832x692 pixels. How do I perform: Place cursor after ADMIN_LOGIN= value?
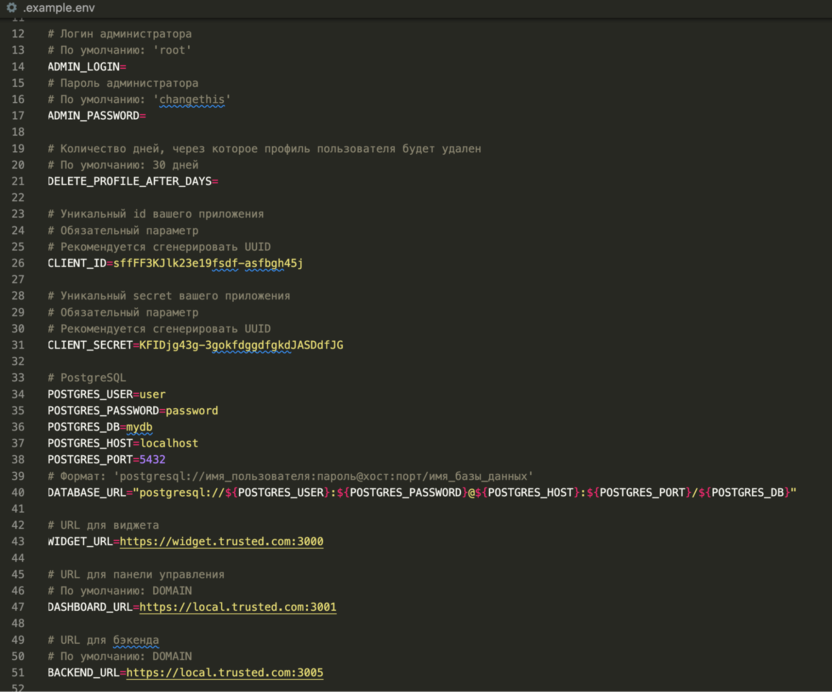point(128,66)
